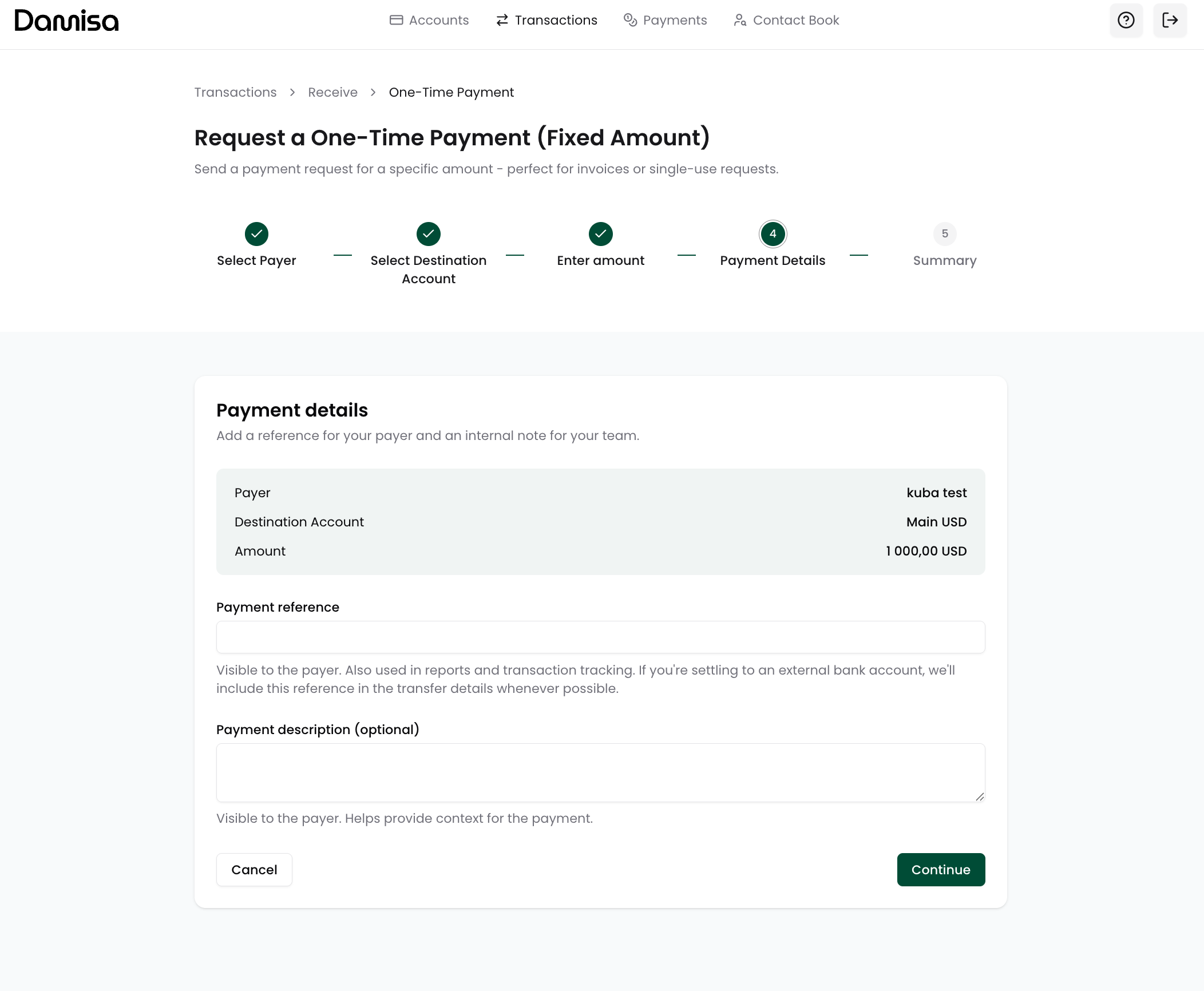
Task: Open the Transactions menu item
Action: point(546,21)
